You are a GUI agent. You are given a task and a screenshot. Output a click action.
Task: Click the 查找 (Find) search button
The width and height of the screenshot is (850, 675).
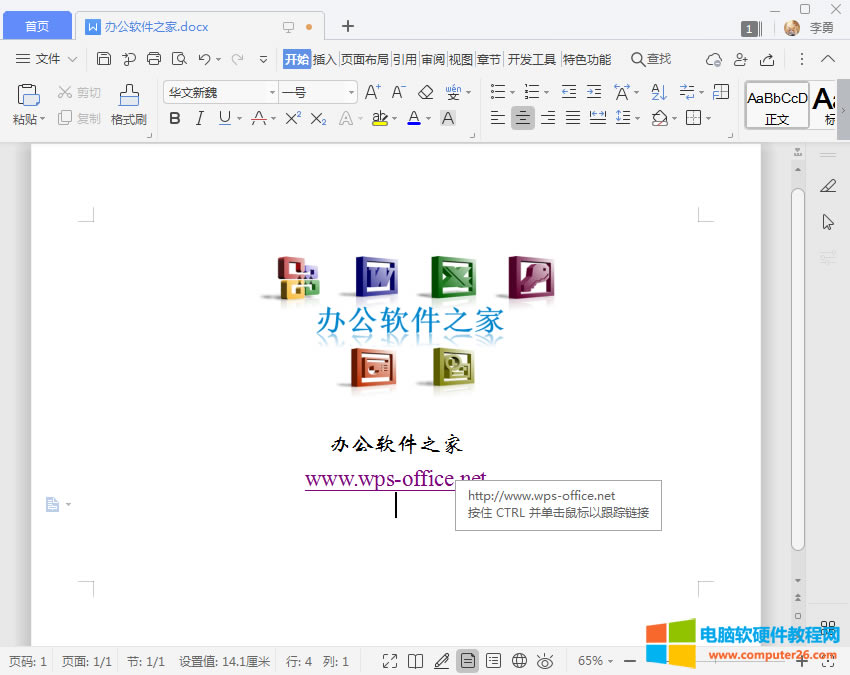tap(651, 59)
